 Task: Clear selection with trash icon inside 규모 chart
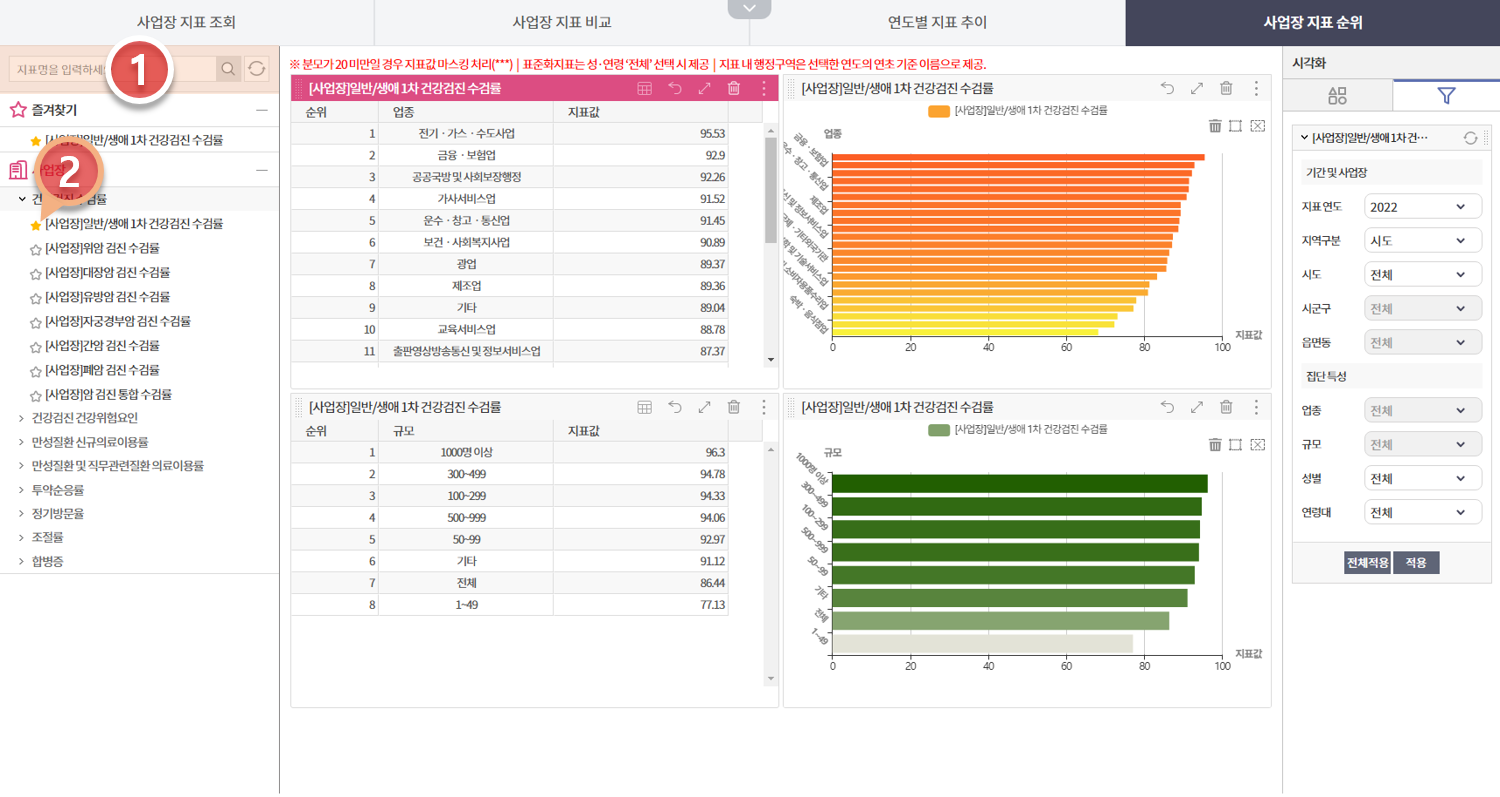tap(1215, 444)
